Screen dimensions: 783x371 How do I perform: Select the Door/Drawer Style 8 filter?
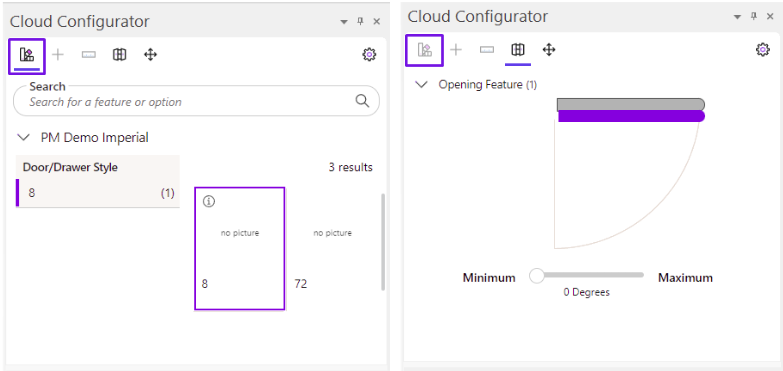click(x=98, y=193)
